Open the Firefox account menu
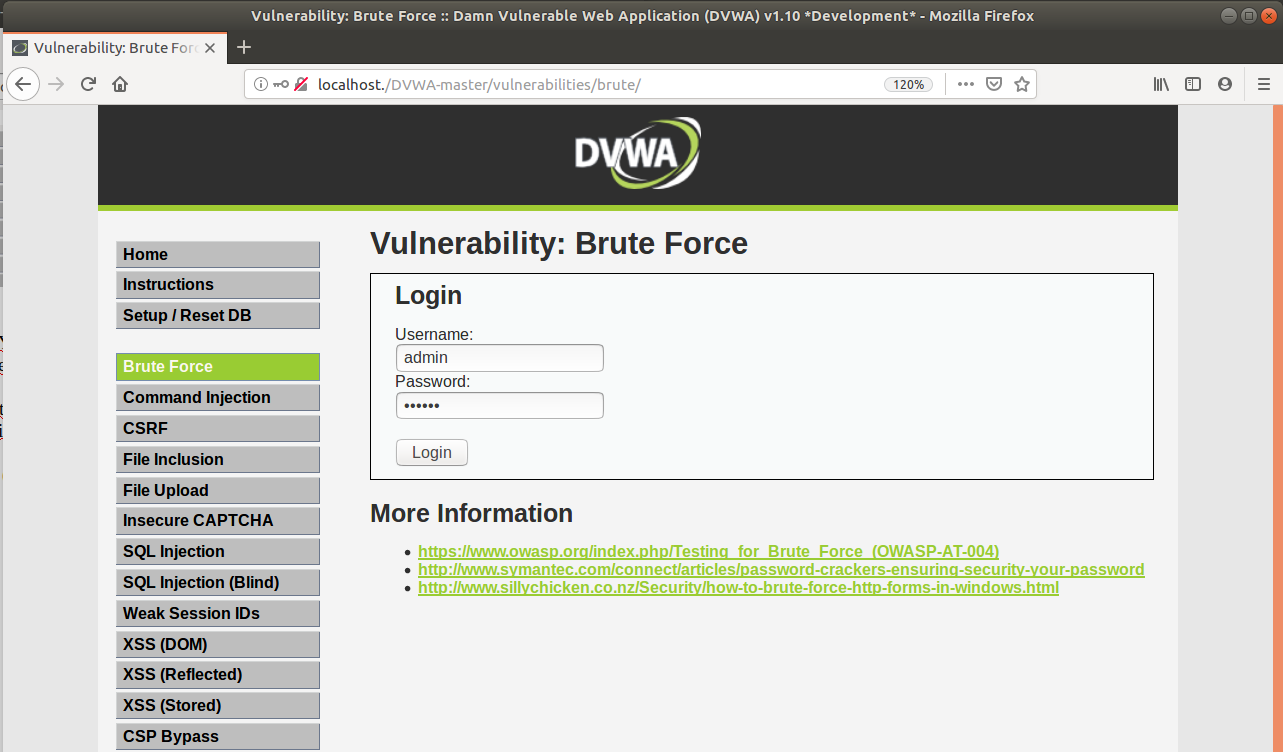The image size is (1283, 752). click(x=1225, y=85)
